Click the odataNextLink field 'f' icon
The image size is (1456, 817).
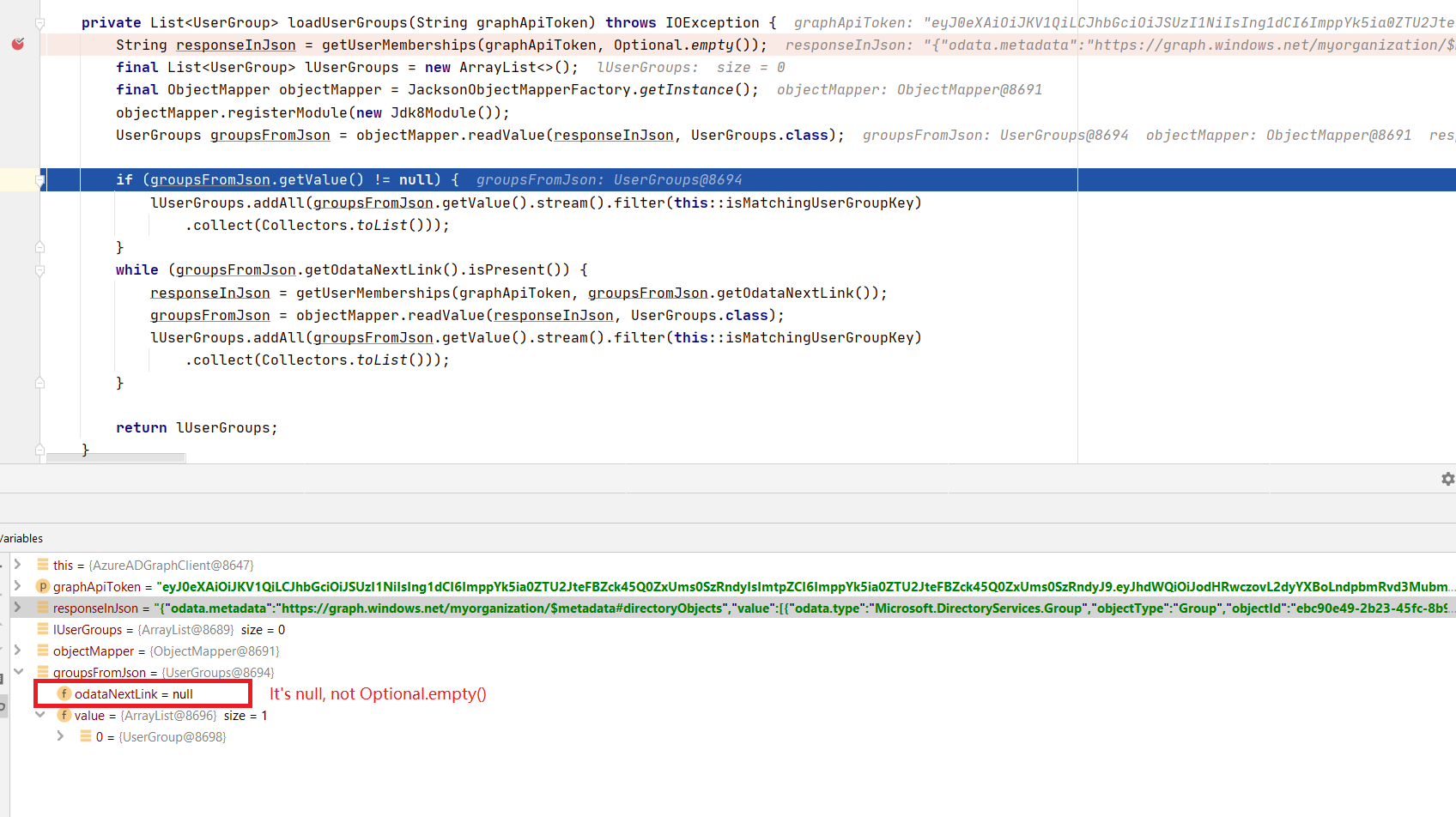click(64, 693)
